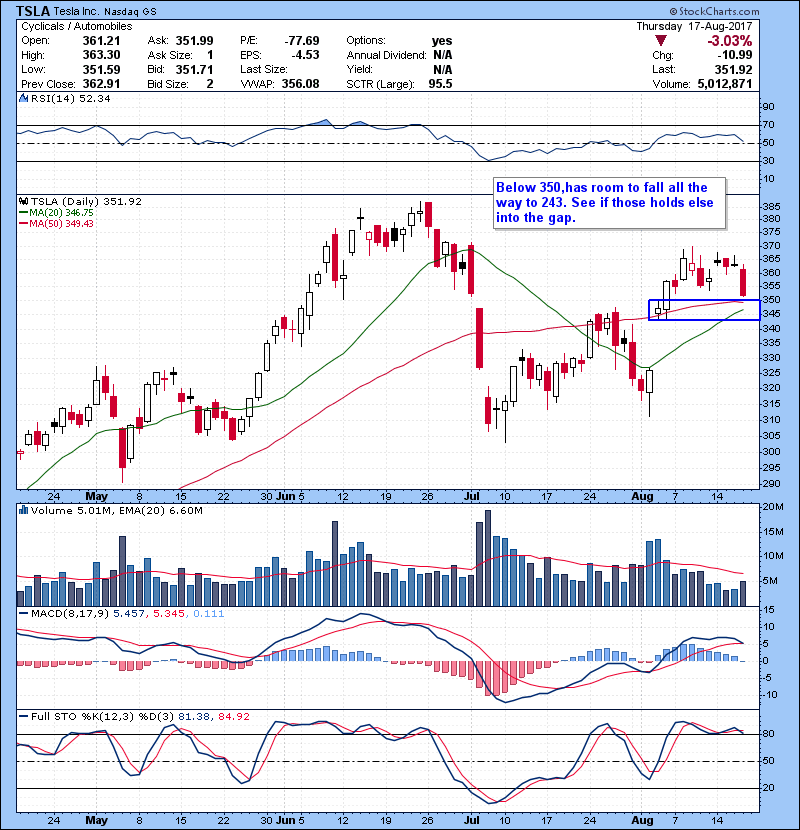Click the Options value yes
The image size is (800, 830).
click(442, 41)
